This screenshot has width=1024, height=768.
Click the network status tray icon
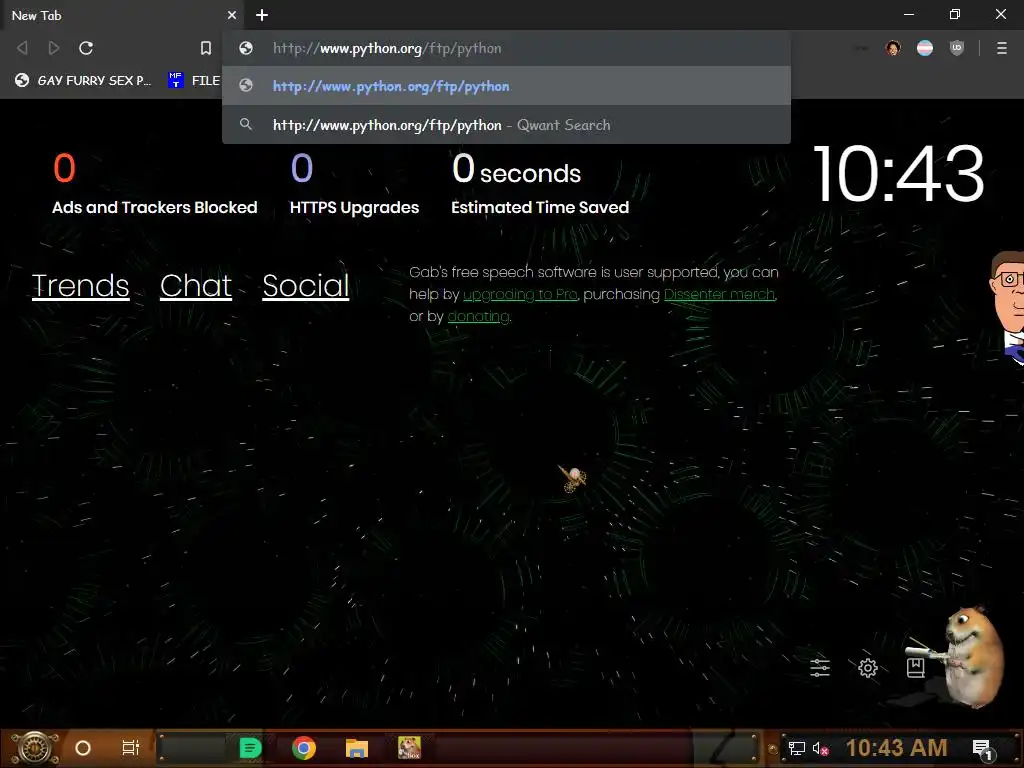(797, 748)
